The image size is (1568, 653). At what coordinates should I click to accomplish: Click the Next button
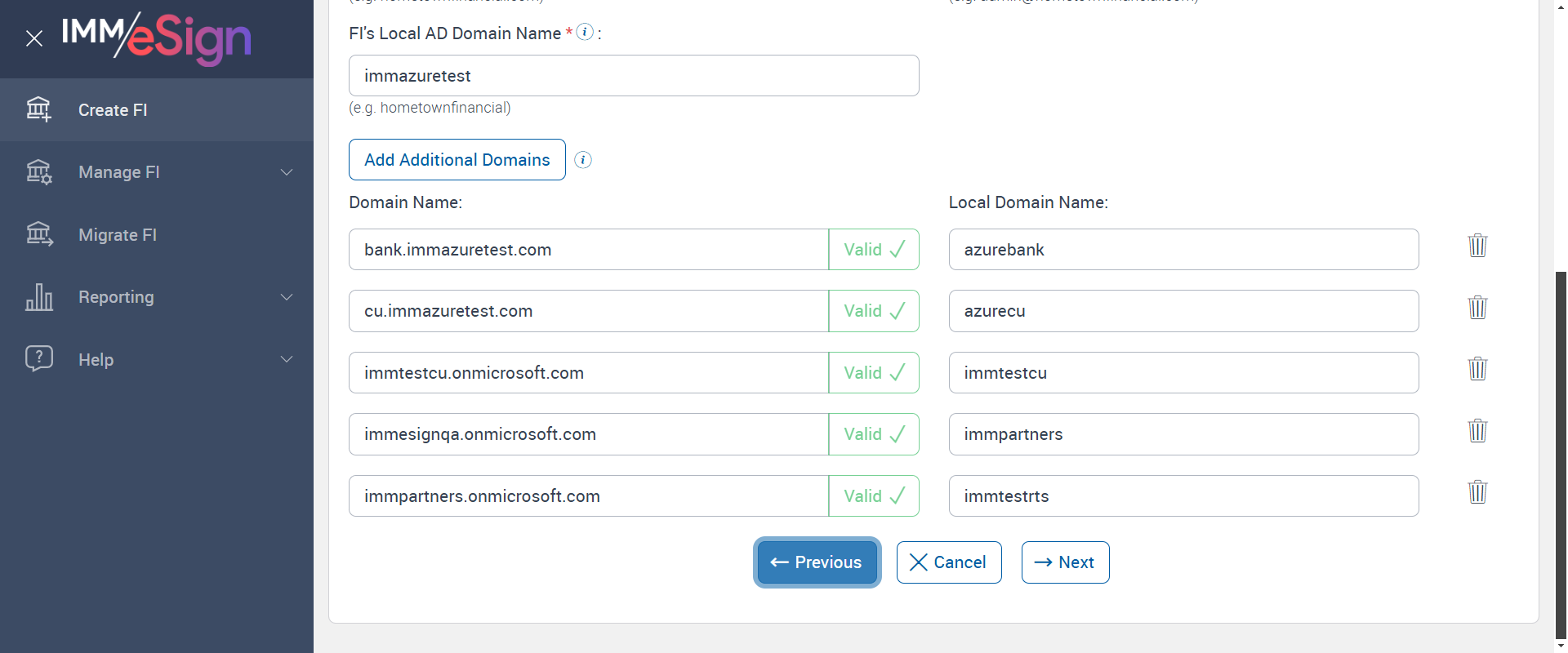(1065, 562)
